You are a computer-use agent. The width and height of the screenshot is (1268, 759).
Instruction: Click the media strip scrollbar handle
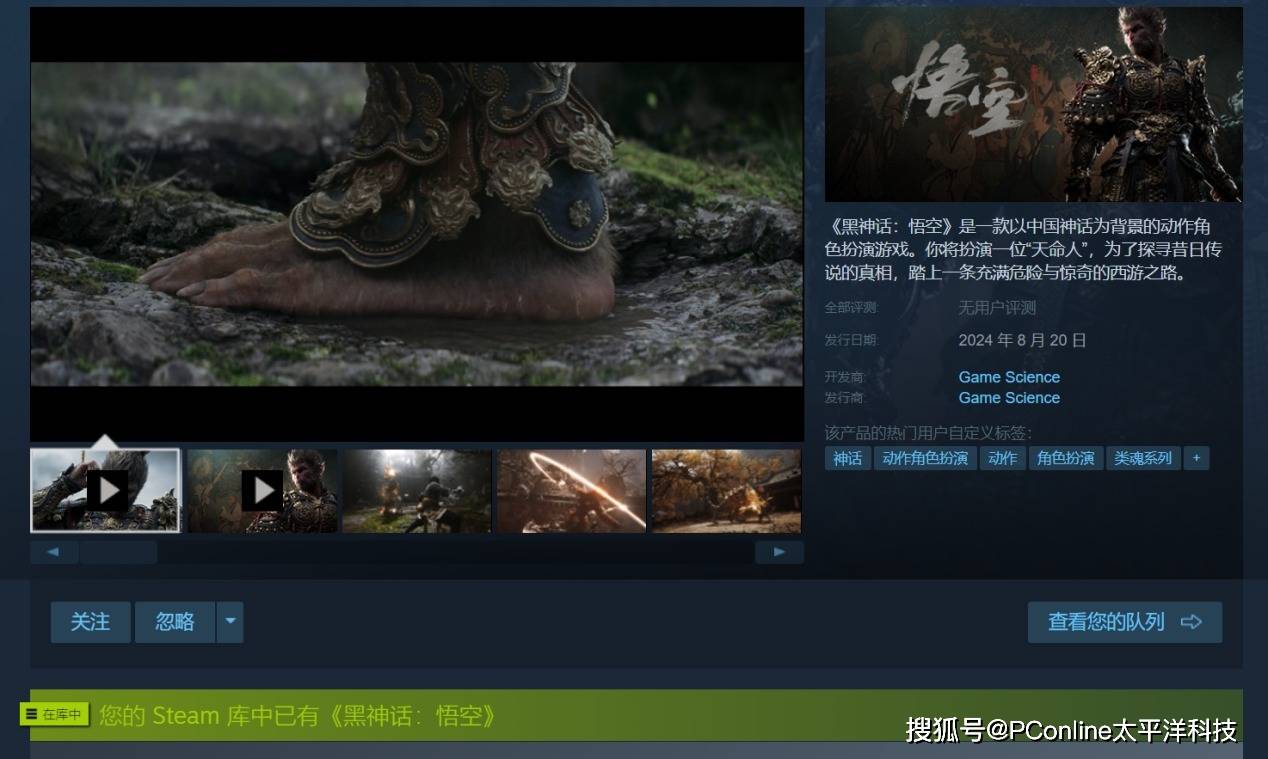pos(118,552)
